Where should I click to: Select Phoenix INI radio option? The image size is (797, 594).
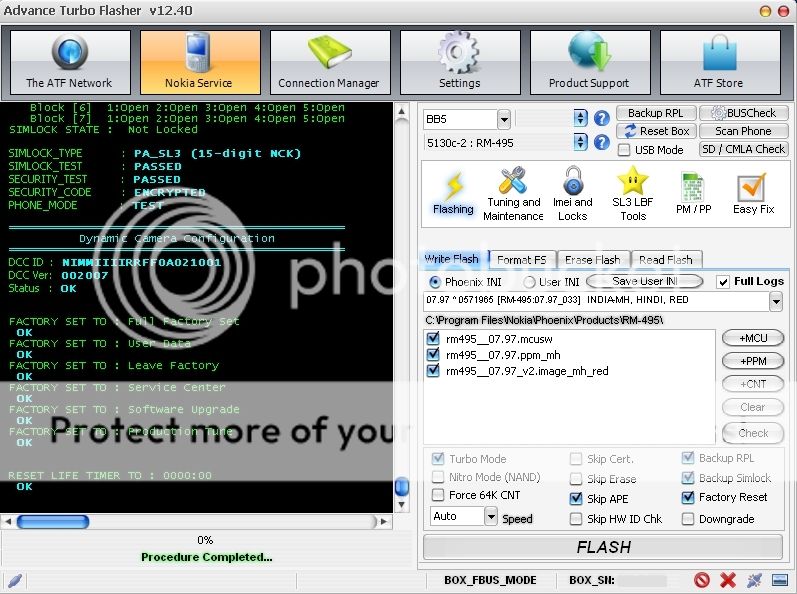435,282
